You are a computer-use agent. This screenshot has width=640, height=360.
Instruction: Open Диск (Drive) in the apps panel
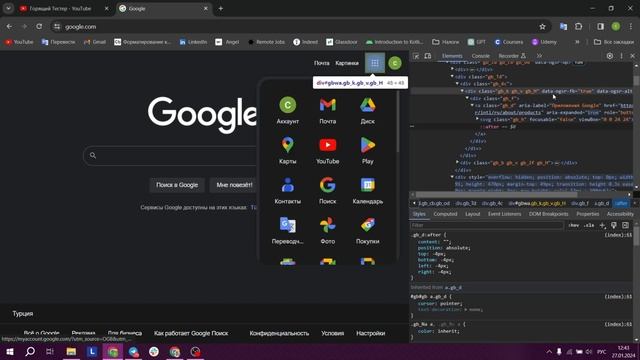pyautogui.click(x=368, y=110)
